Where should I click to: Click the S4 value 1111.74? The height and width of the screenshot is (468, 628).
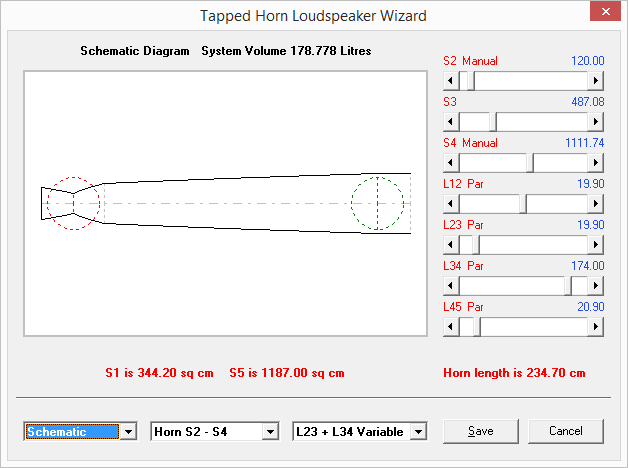[584, 143]
